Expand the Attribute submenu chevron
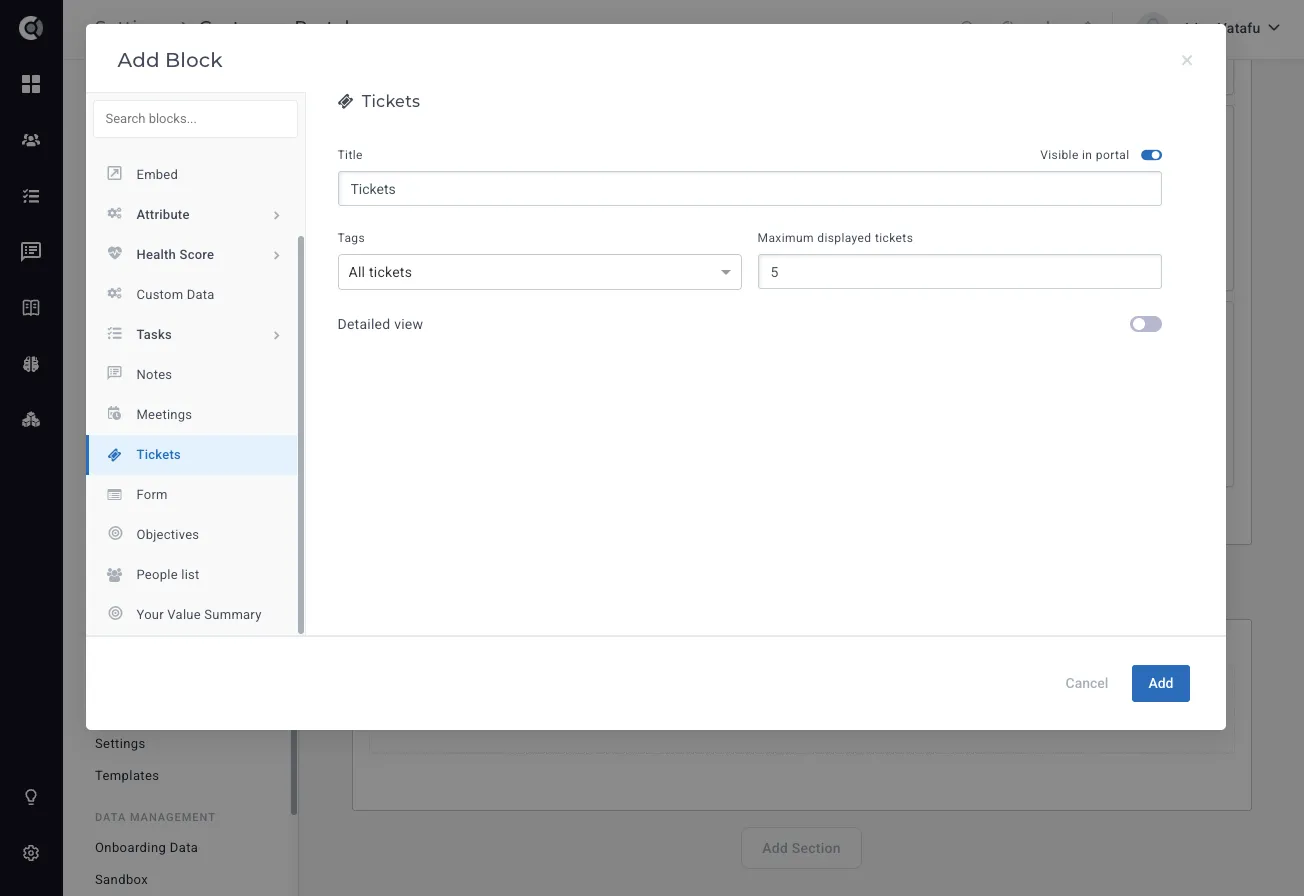 coord(277,215)
